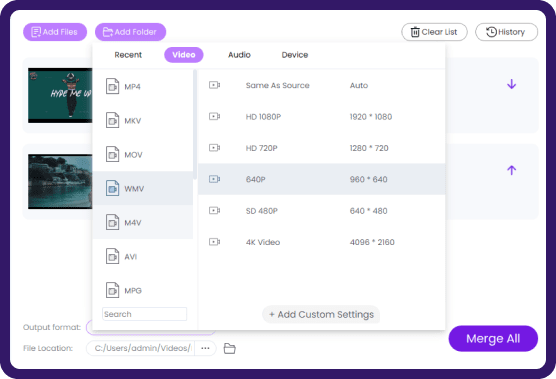This screenshot has width=556, height=379.
Task: Select the Hype Me Up video thumbnail
Action: pos(60,95)
